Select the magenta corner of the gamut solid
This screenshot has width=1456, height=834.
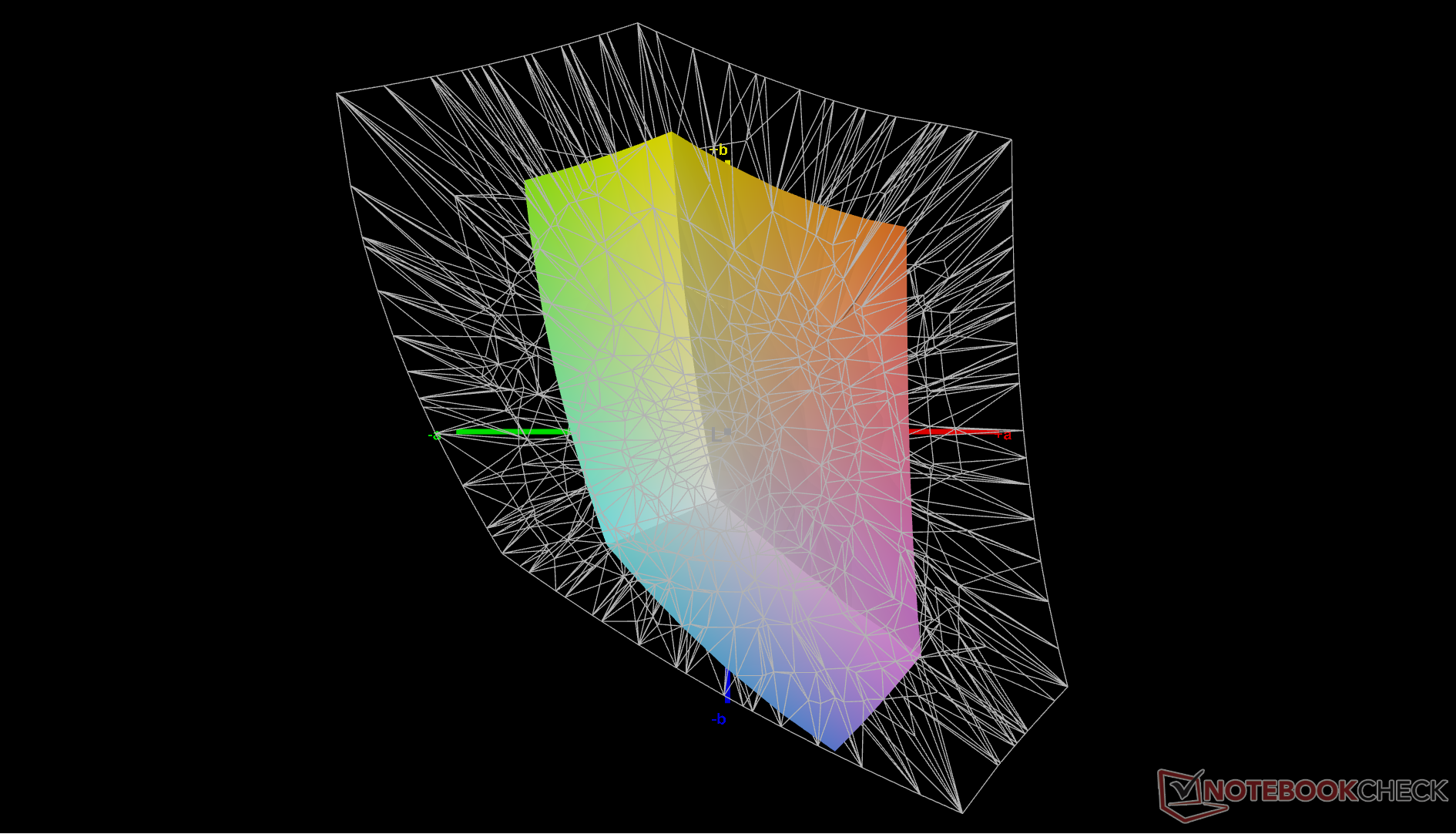click(x=918, y=655)
